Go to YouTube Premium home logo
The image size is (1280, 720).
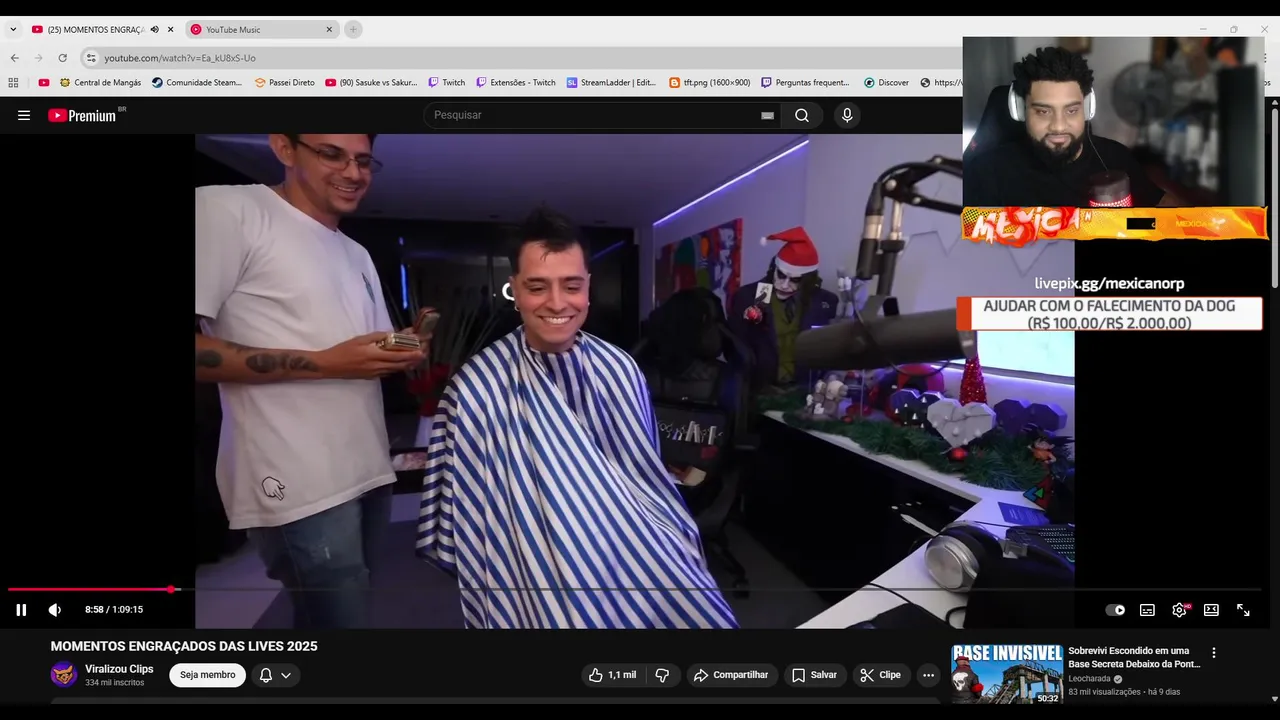click(x=82, y=115)
